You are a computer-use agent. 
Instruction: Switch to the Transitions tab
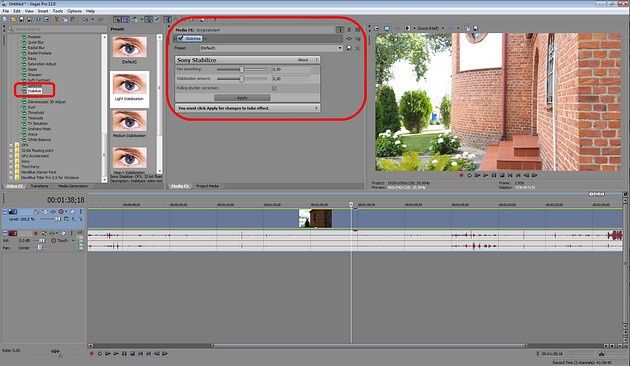coord(39,186)
